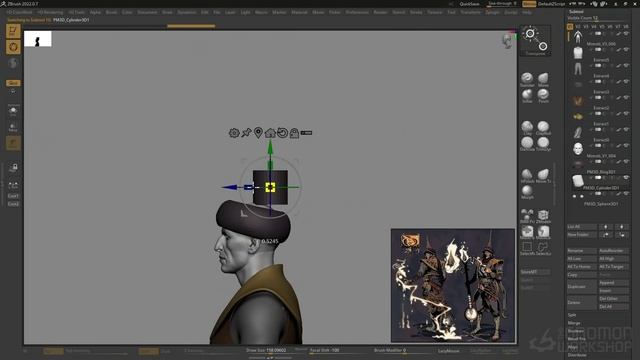Viewport: 640px width, 360px height.
Task: Adjust the Draw Size slider
Action: pyautogui.click(x=269, y=351)
